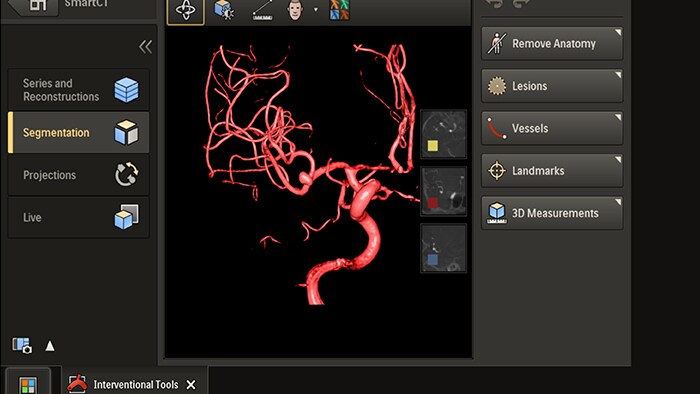Open the dropdown arrow next to head icon

click(x=316, y=9)
